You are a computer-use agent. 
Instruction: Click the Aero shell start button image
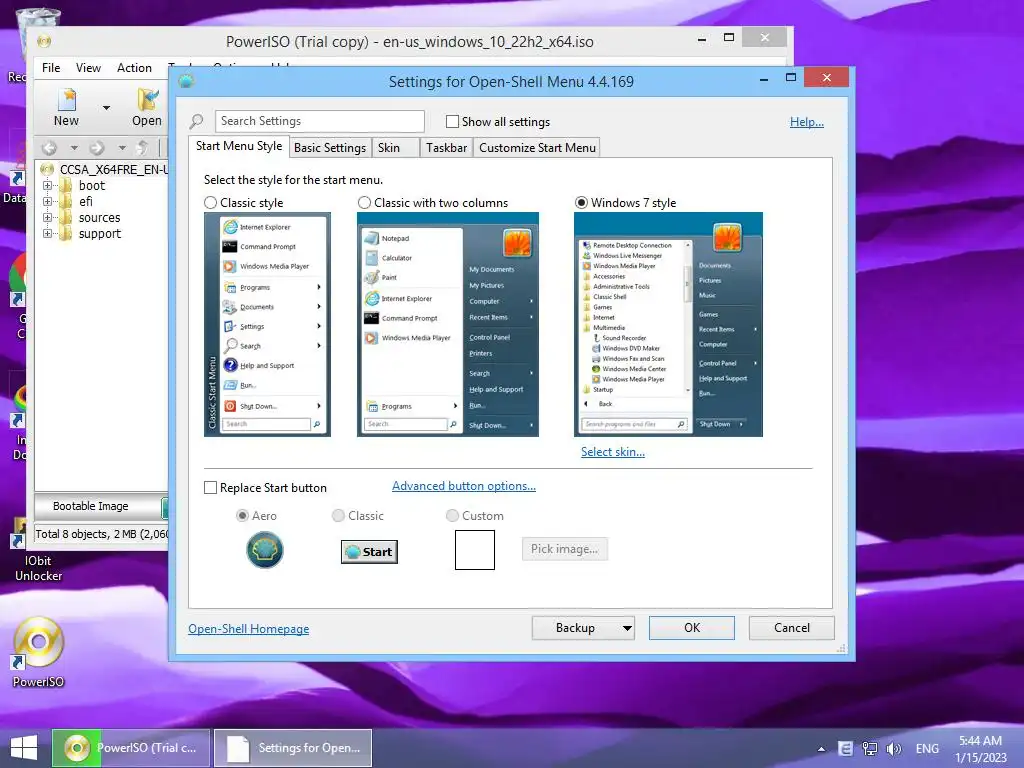point(264,550)
